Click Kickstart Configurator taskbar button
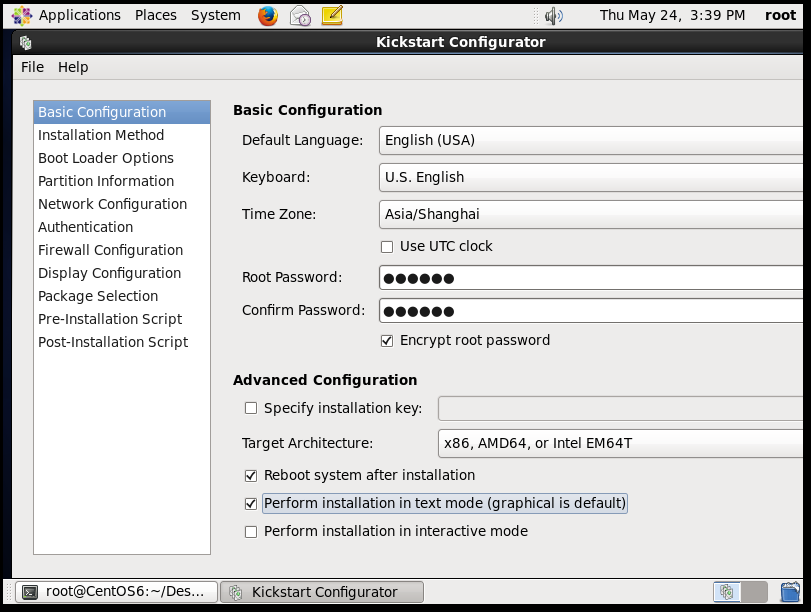This screenshot has width=811, height=612. click(x=322, y=592)
